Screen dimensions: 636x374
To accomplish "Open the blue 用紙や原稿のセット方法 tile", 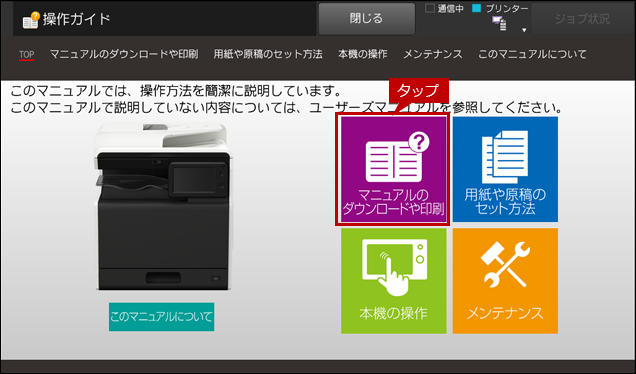I will (x=505, y=169).
